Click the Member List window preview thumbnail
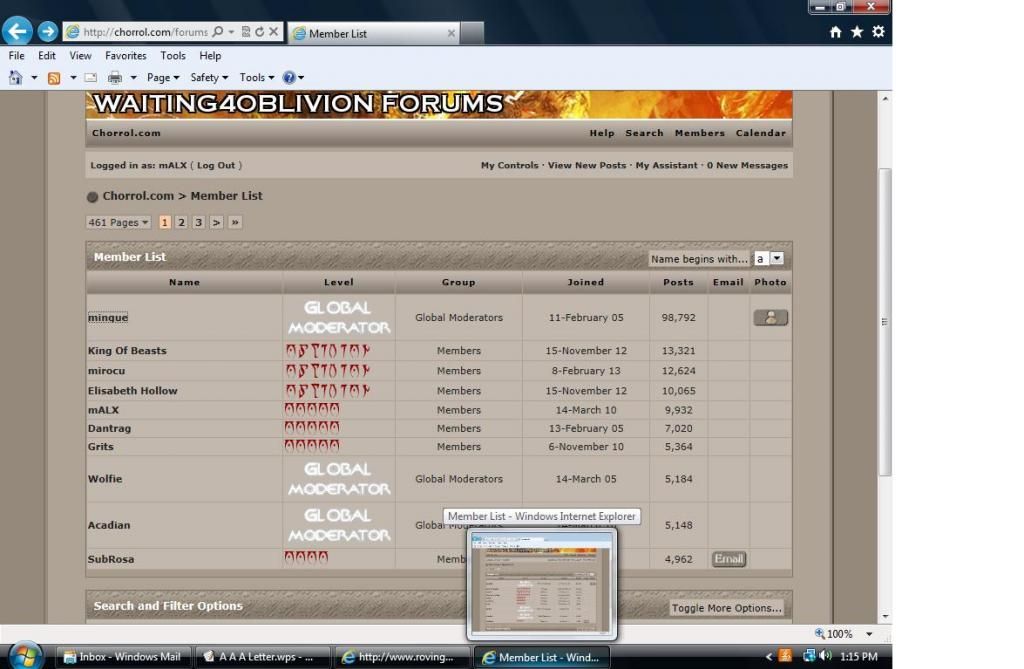The image size is (1024, 669). pos(542,583)
